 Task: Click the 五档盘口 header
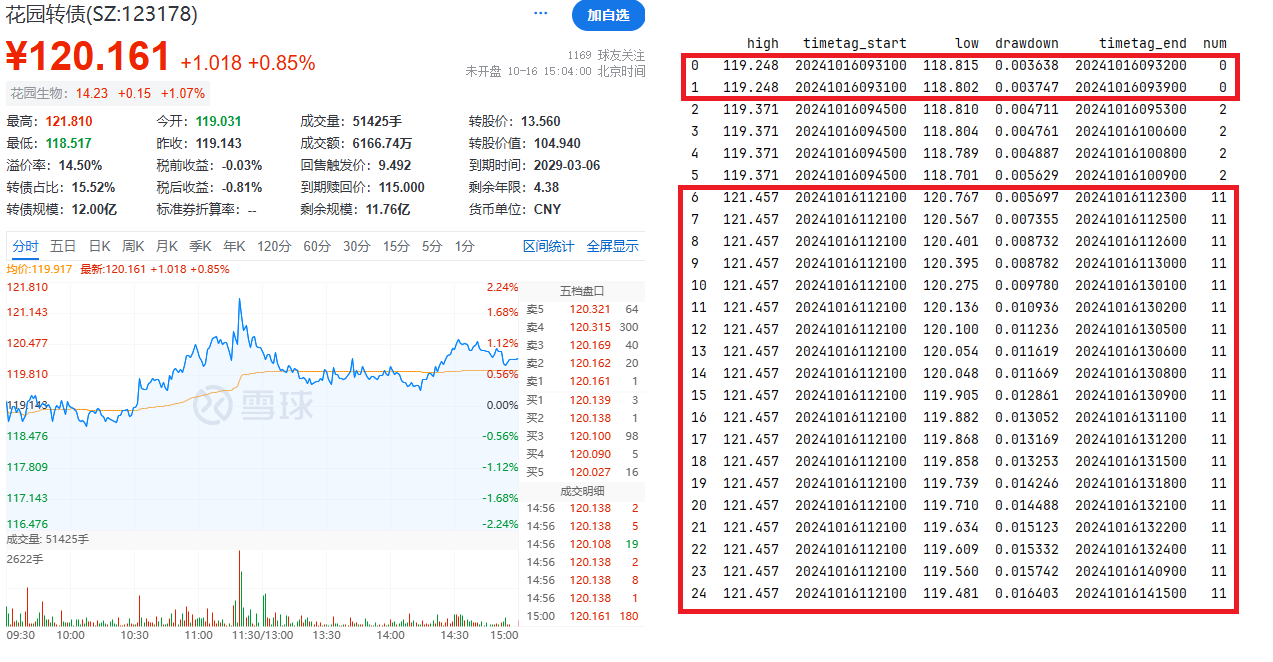[582, 291]
